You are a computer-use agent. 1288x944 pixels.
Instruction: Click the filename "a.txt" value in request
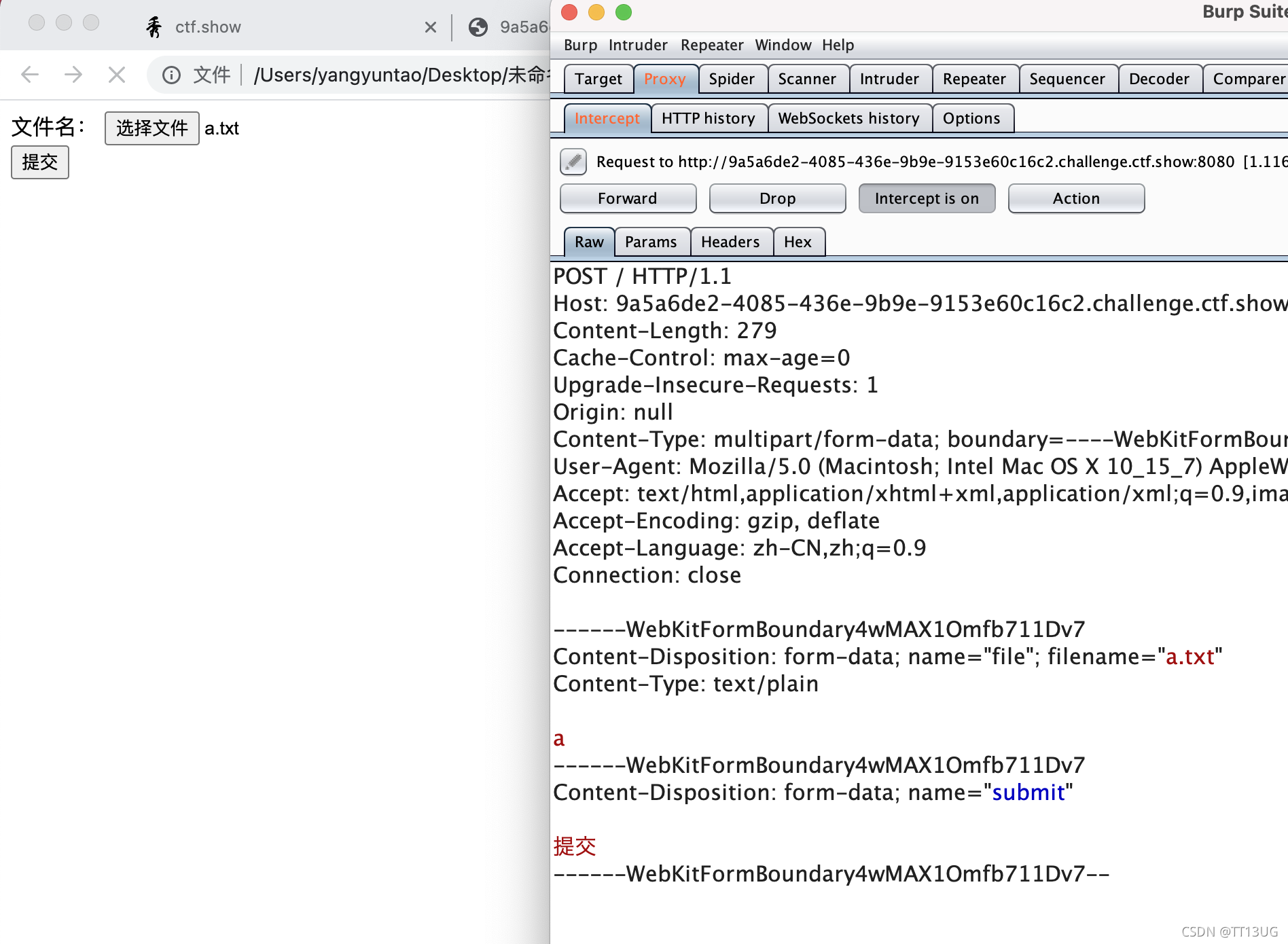coord(1189,657)
